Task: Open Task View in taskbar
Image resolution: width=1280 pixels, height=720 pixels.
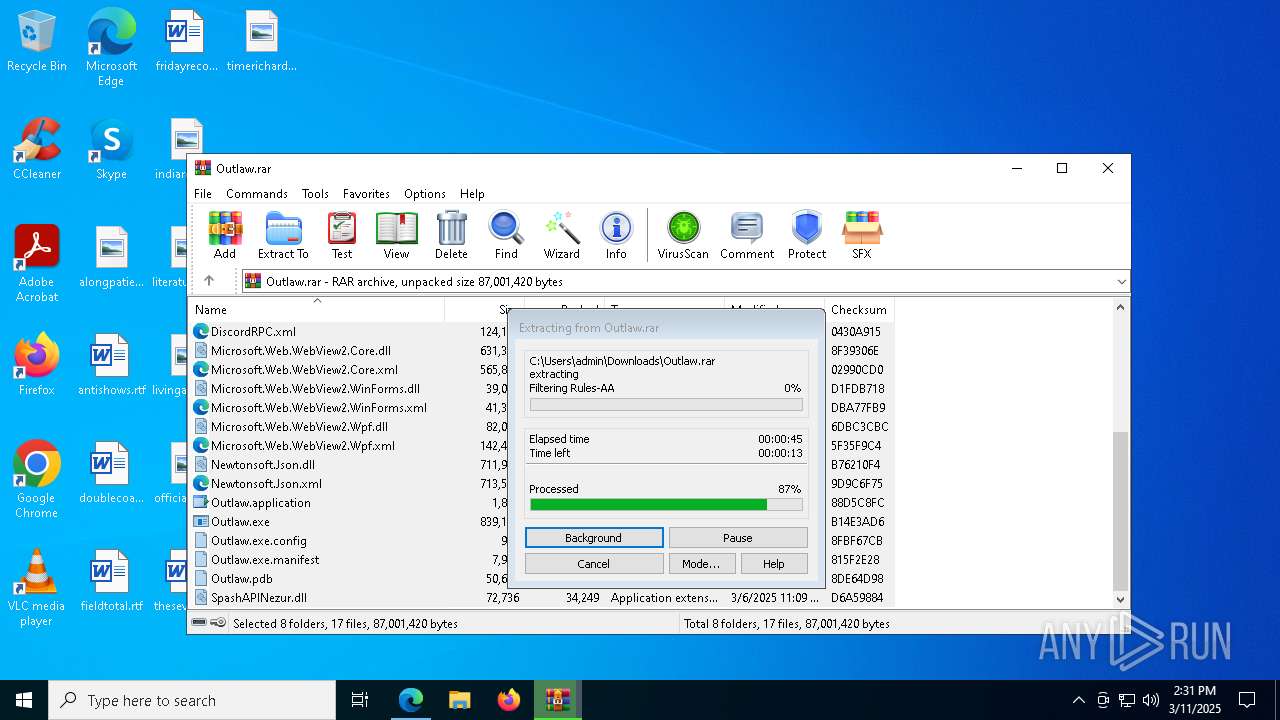Action: [x=360, y=700]
